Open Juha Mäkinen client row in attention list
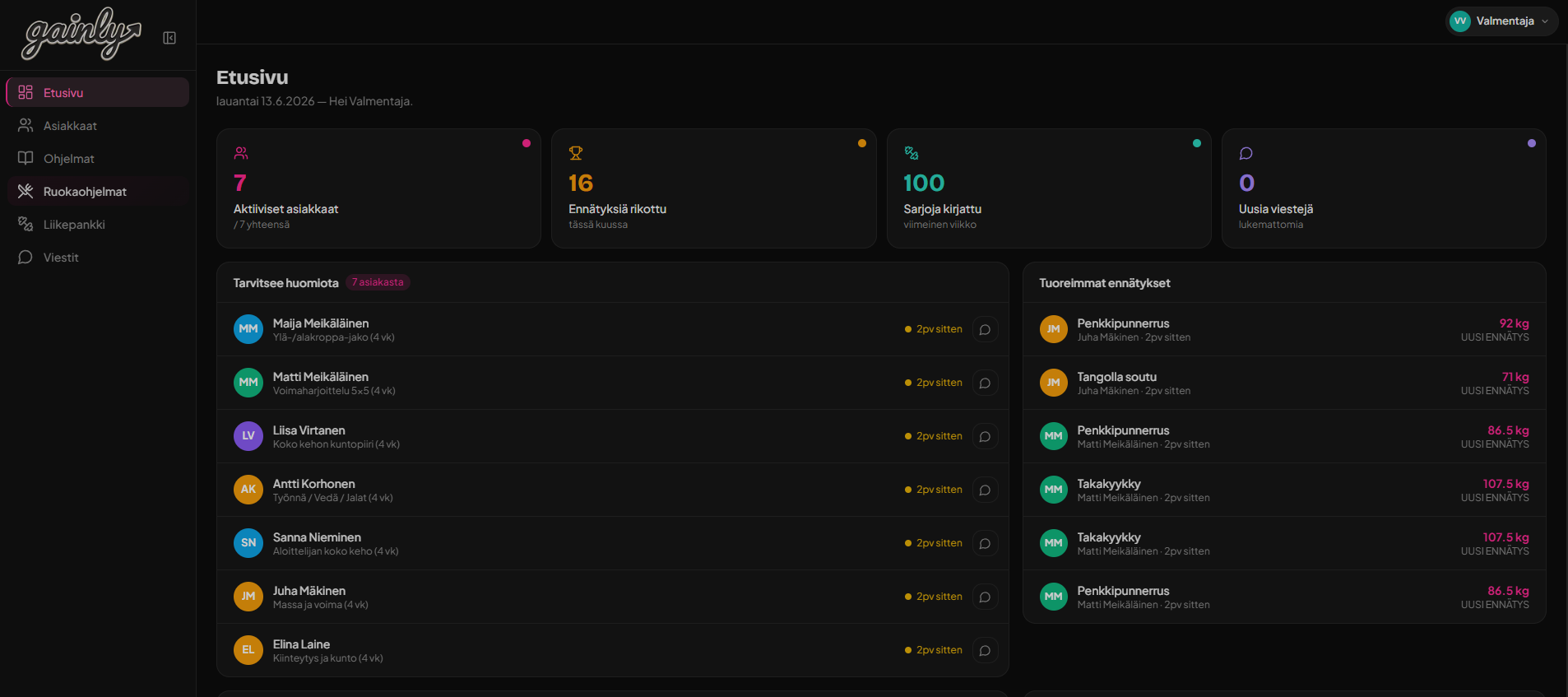The width and height of the screenshot is (1568, 697). [612, 597]
